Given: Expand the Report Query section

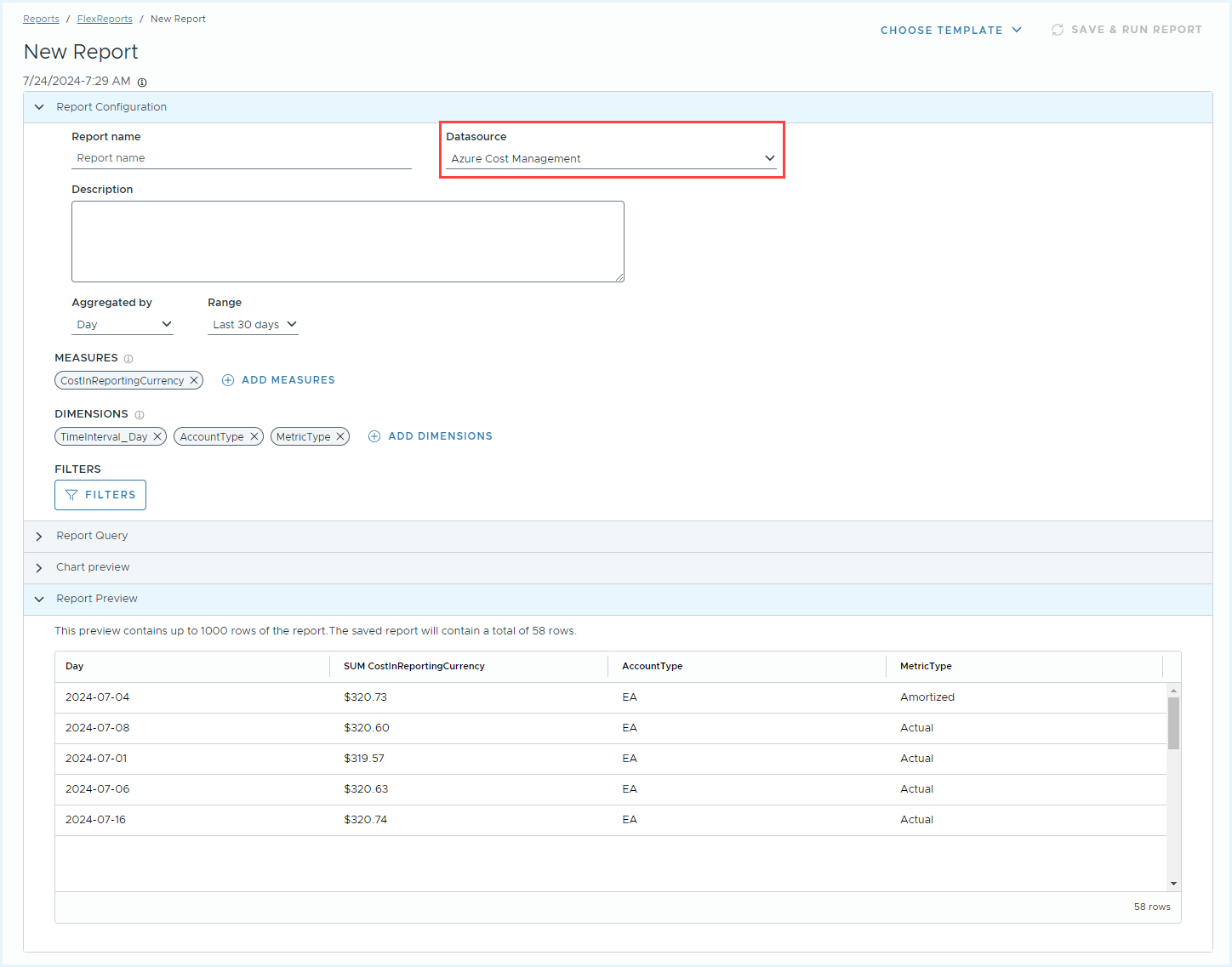Looking at the screenshot, I should coord(39,537).
